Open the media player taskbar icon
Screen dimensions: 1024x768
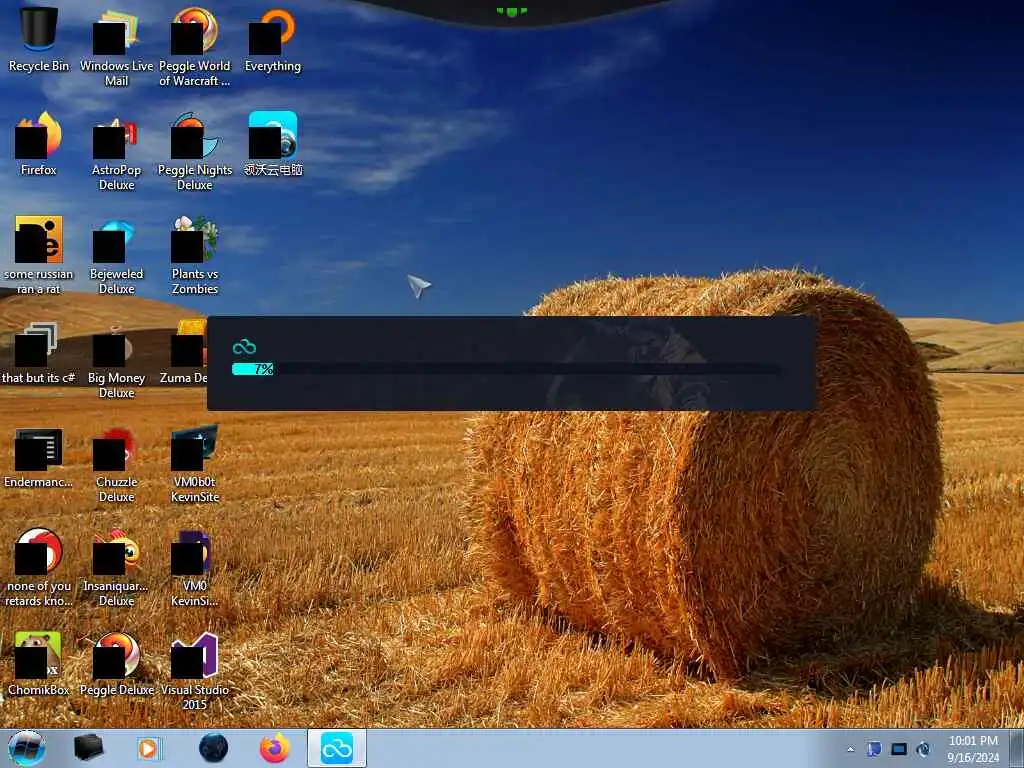pyautogui.click(x=149, y=748)
